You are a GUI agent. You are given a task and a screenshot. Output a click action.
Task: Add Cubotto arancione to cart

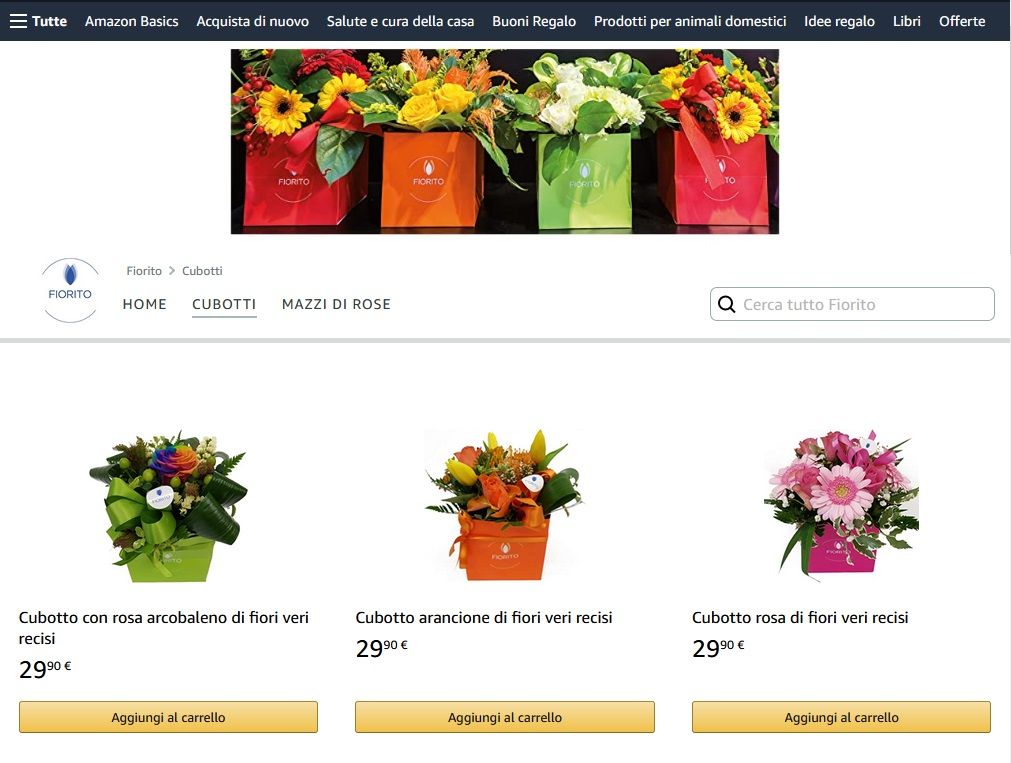(x=505, y=717)
